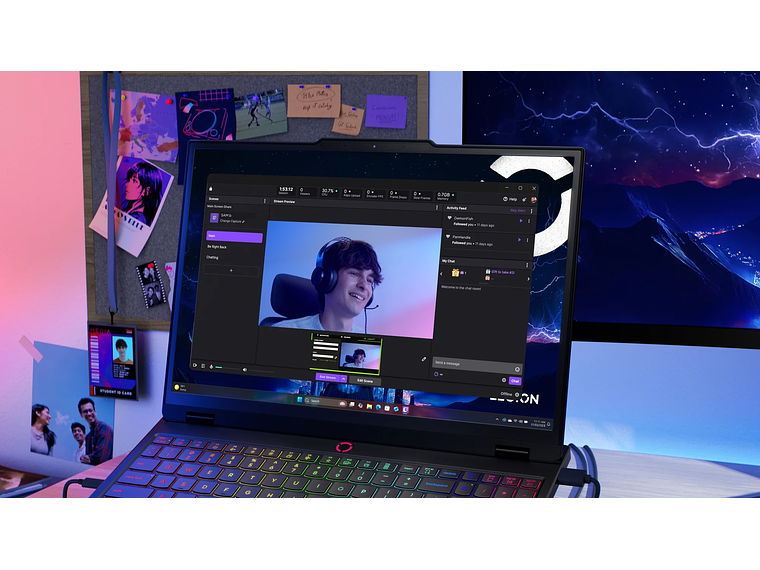Click the Edit Scene button
The image size is (760, 570).
365,380
